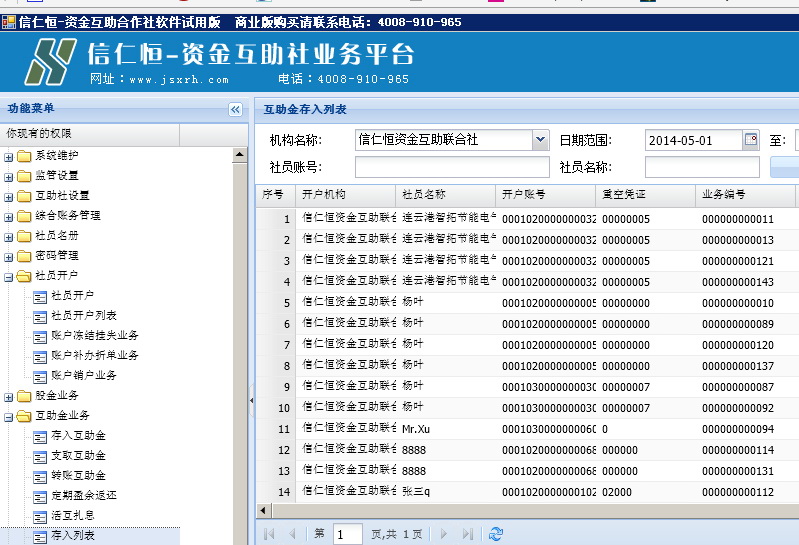Collapse the 功能菜单 sidebar with double-chevron icon
This screenshot has width=799, height=545.
(x=235, y=110)
